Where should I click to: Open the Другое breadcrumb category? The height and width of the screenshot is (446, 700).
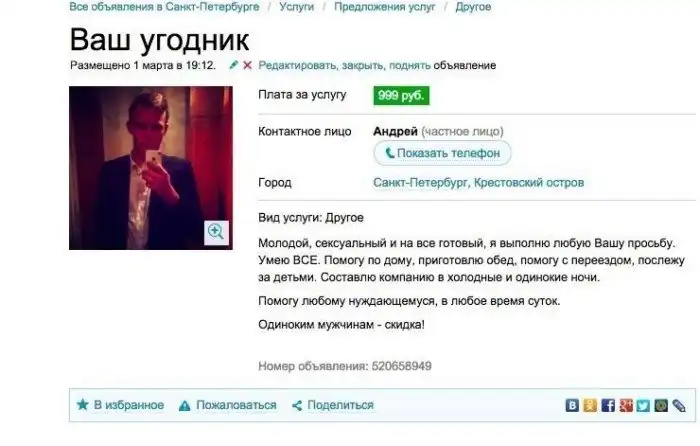coord(473,7)
